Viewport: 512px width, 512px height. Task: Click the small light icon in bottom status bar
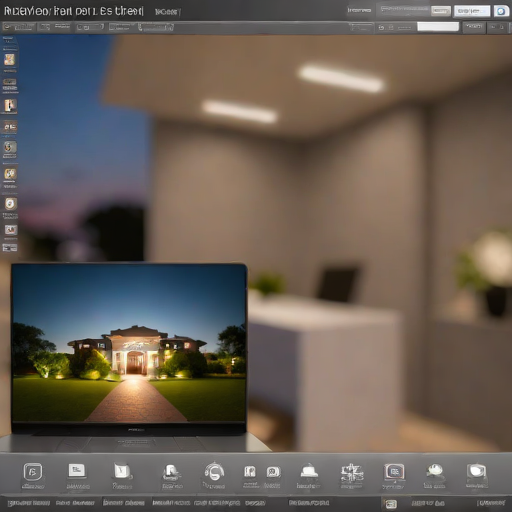click(x=390, y=503)
